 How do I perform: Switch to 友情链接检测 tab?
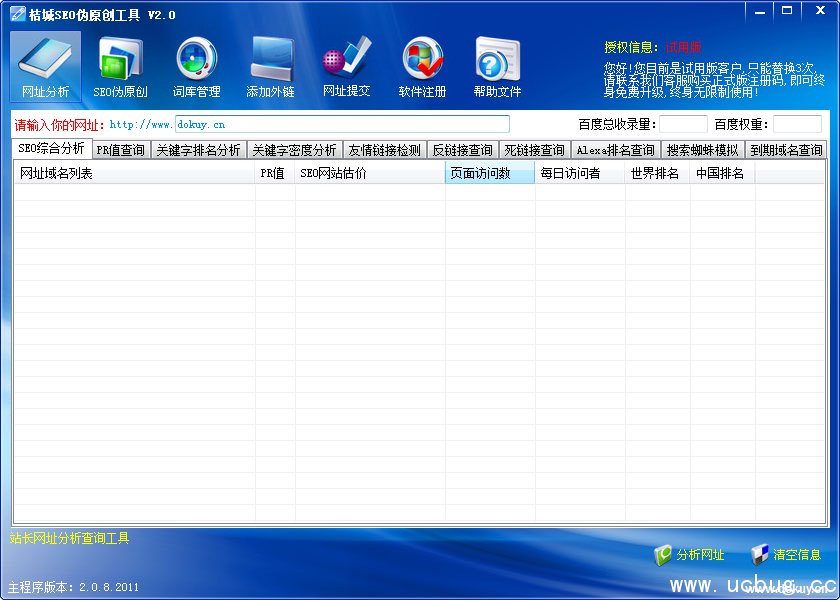(384, 150)
